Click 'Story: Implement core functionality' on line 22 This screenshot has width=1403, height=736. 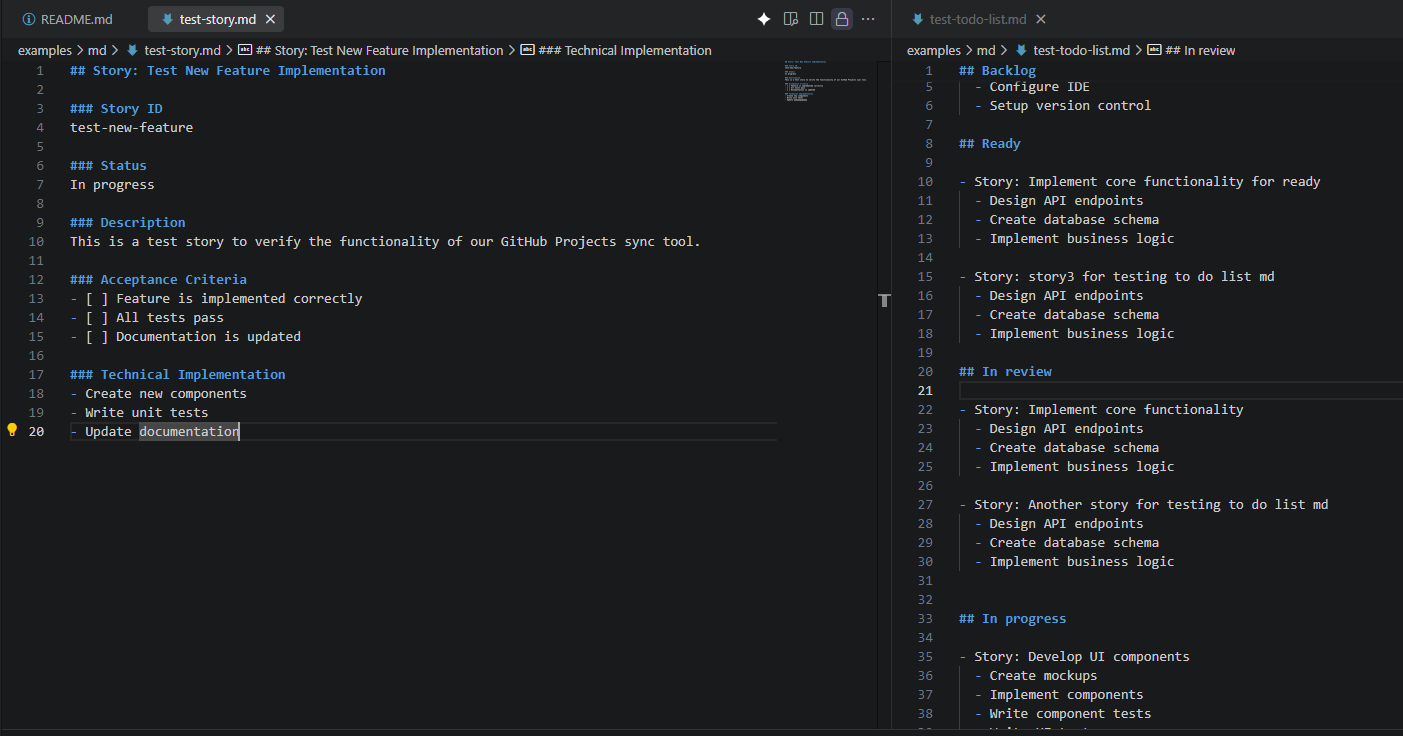(x=1109, y=409)
